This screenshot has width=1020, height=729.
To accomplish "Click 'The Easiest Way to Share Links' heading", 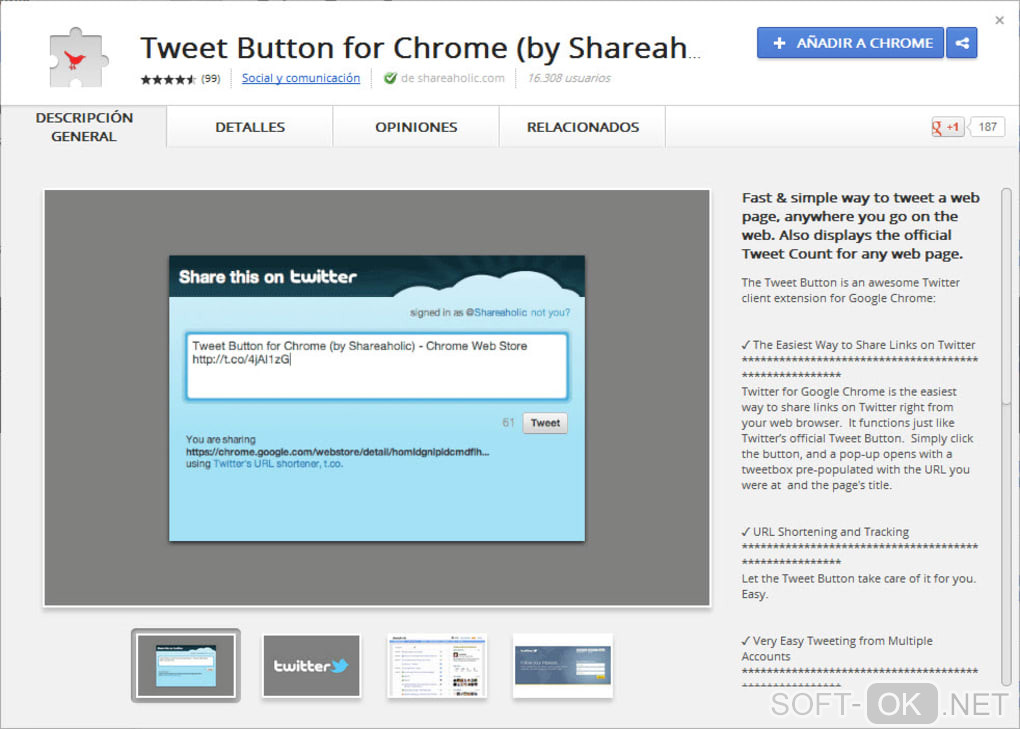I will [859, 345].
